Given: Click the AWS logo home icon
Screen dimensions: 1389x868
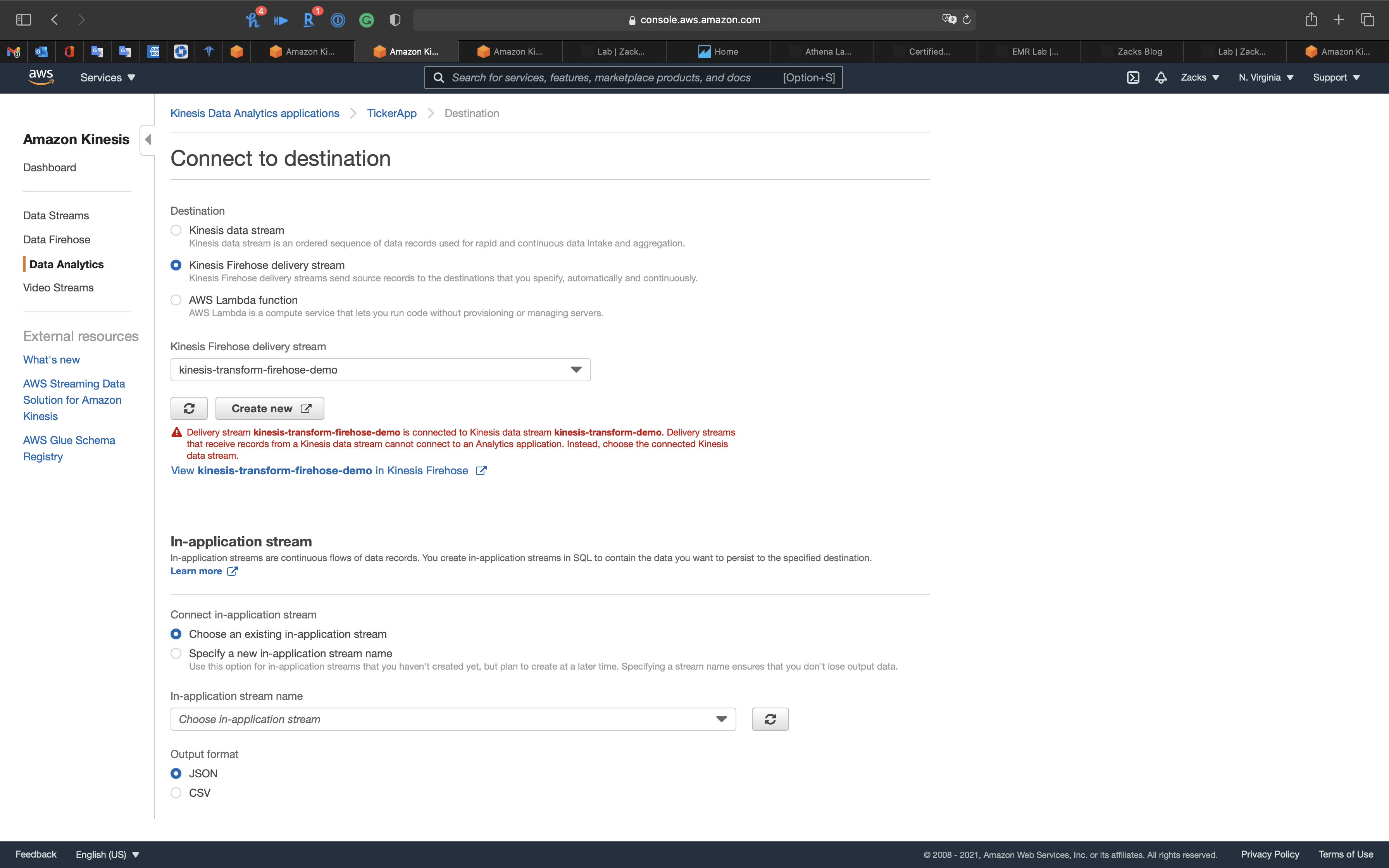Looking at the screenshot, I should 41,77.
